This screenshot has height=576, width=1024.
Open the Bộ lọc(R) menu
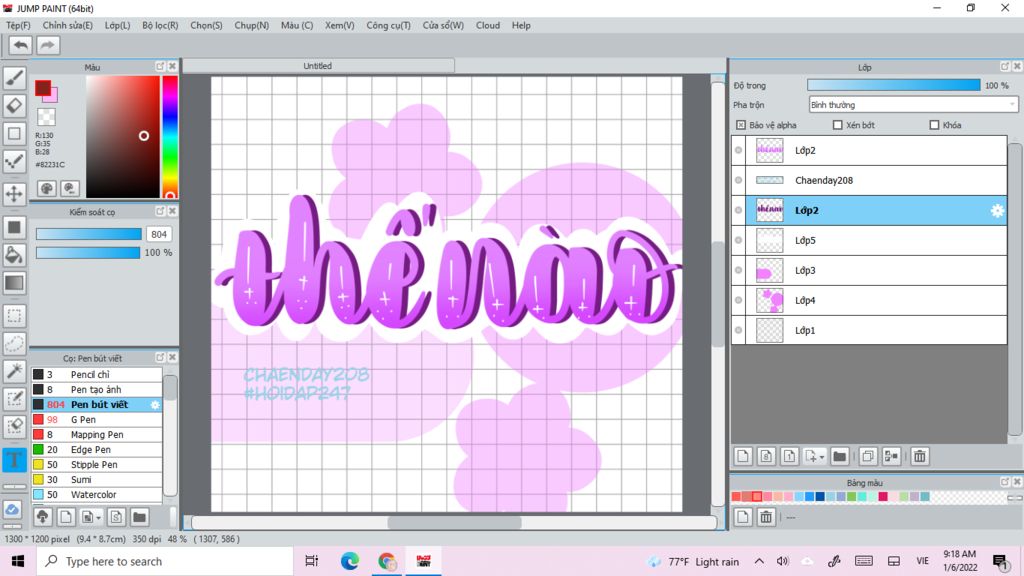(160, 25)
